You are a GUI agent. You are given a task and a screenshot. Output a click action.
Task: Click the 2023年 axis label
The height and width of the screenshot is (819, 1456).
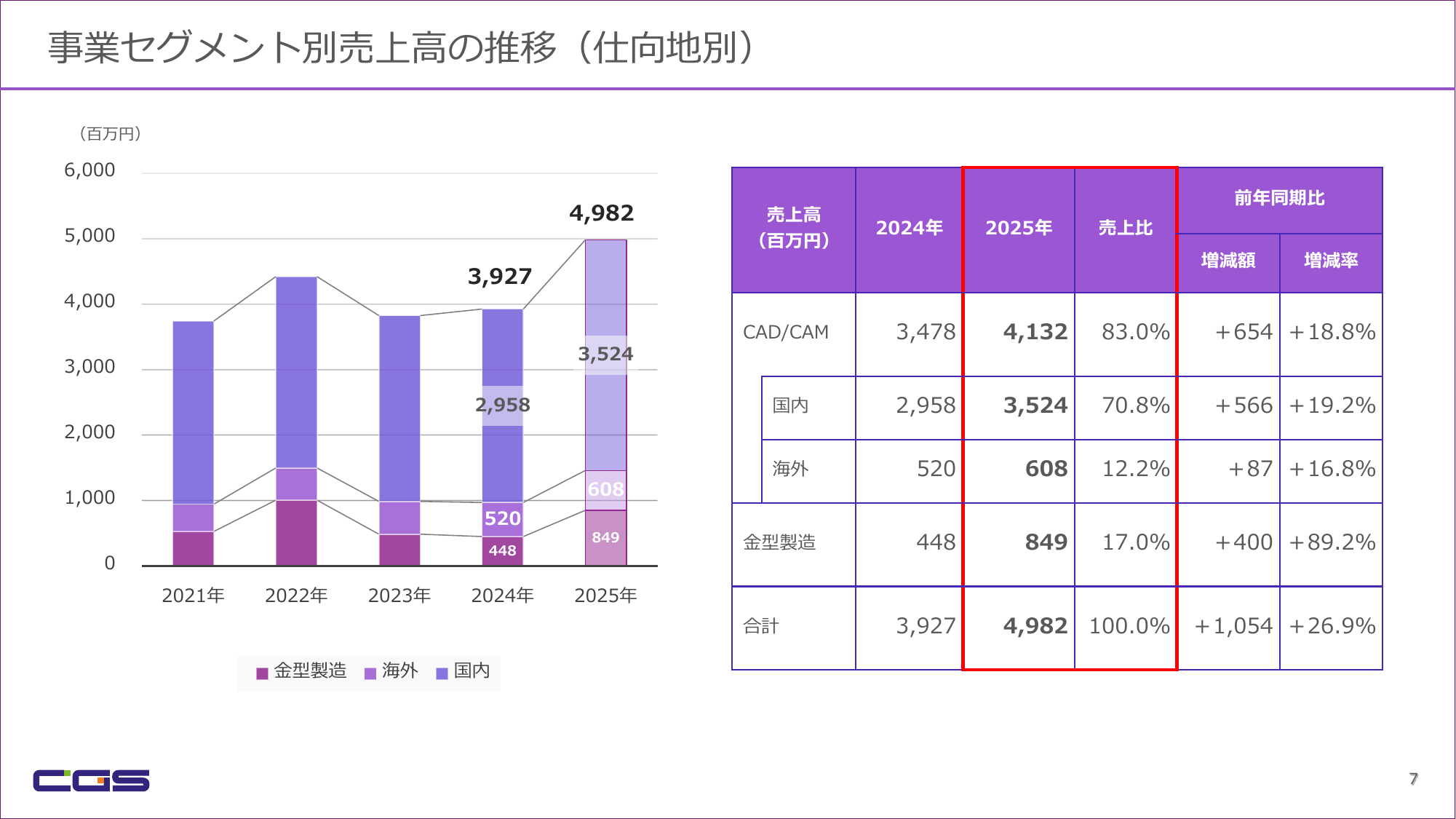399,596
